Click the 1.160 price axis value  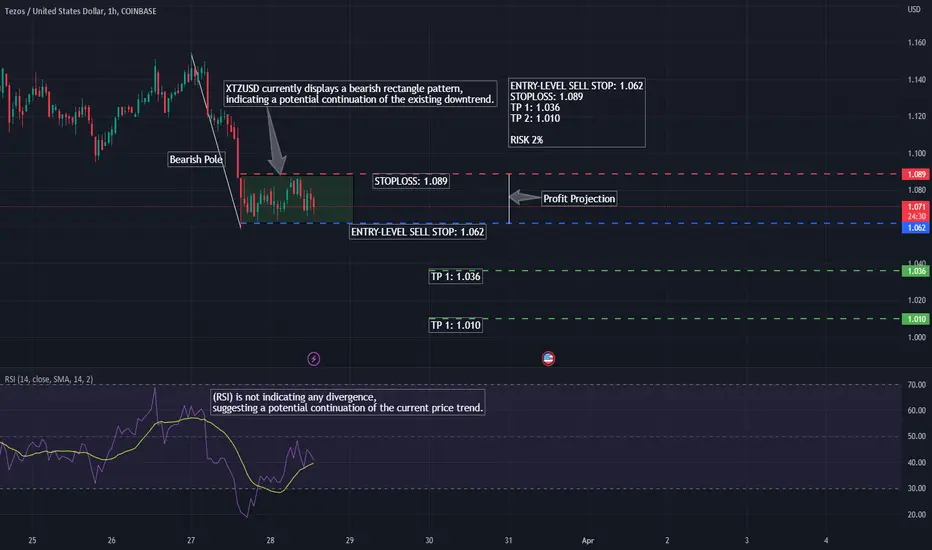pyautogui.click(x=916, y=43)
